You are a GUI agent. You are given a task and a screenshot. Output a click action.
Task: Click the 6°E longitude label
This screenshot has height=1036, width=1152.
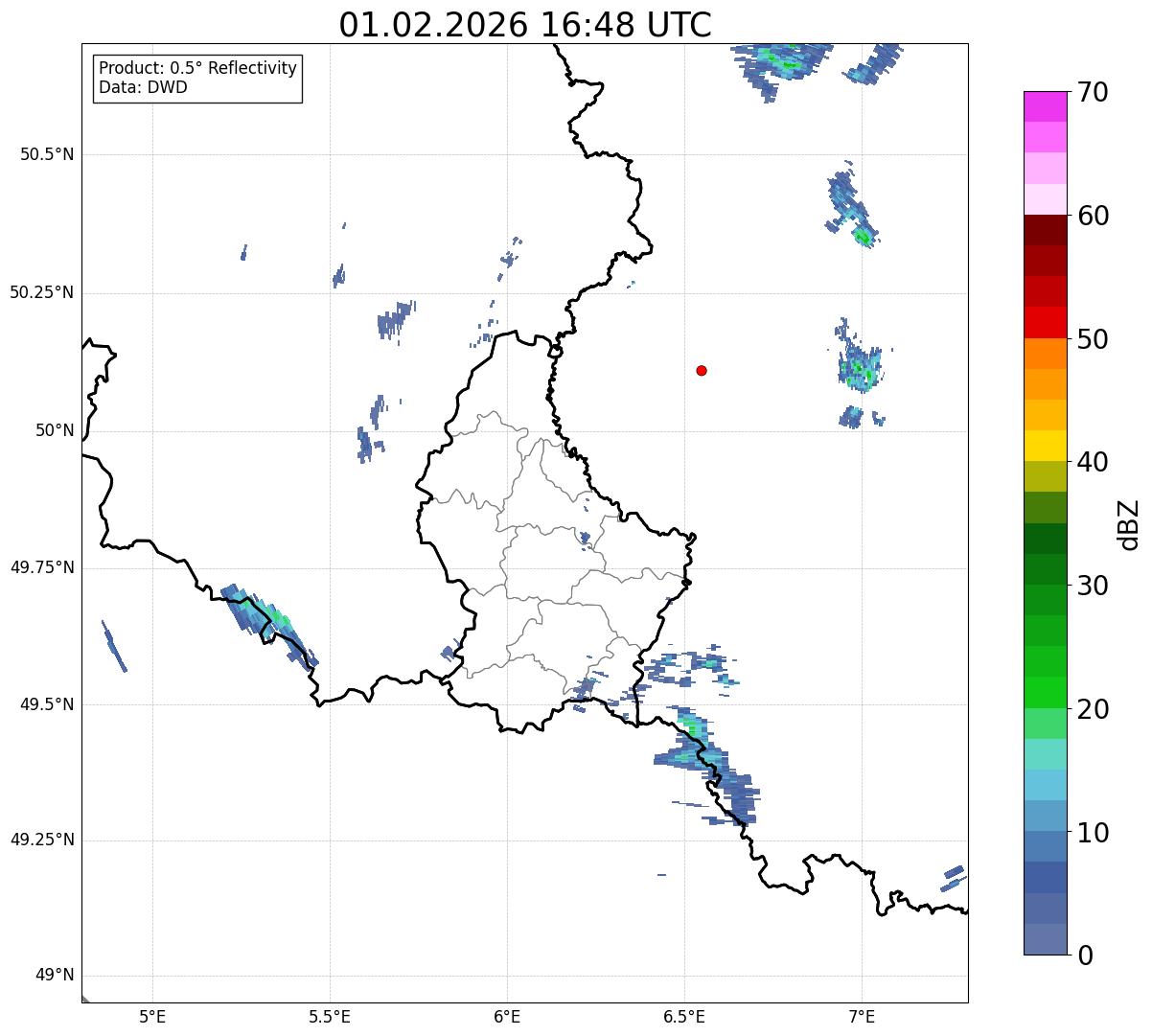click(507, 1016)
